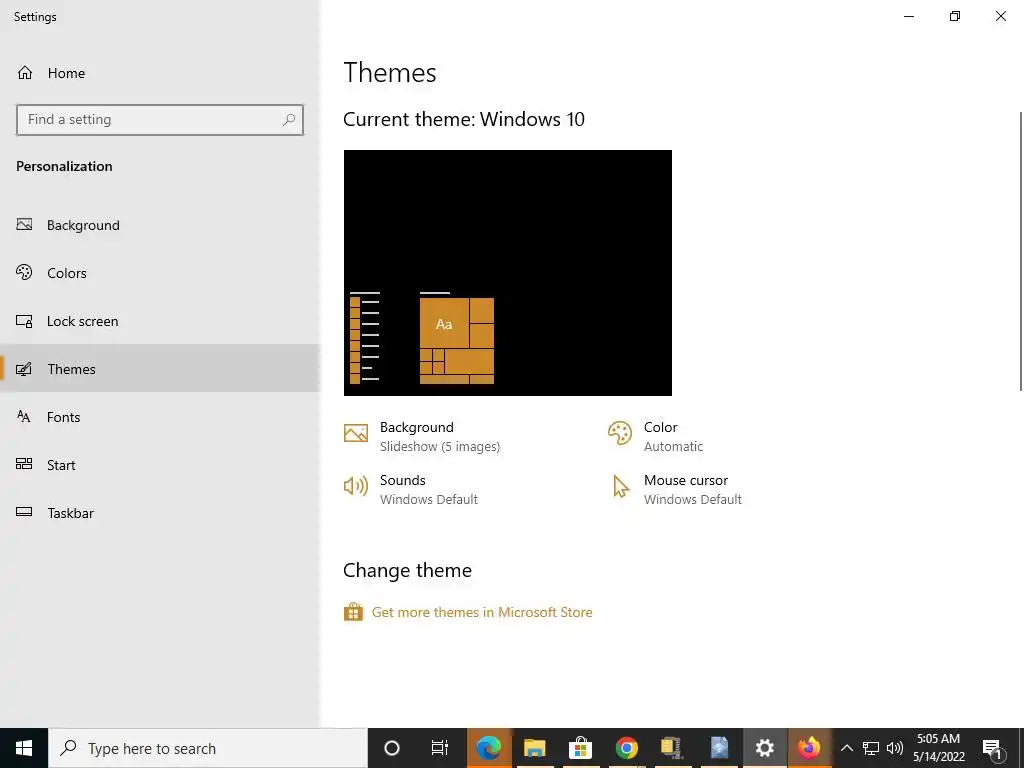Click the Lock screen icon in sidebar
1024x768 pixels.
24,321
